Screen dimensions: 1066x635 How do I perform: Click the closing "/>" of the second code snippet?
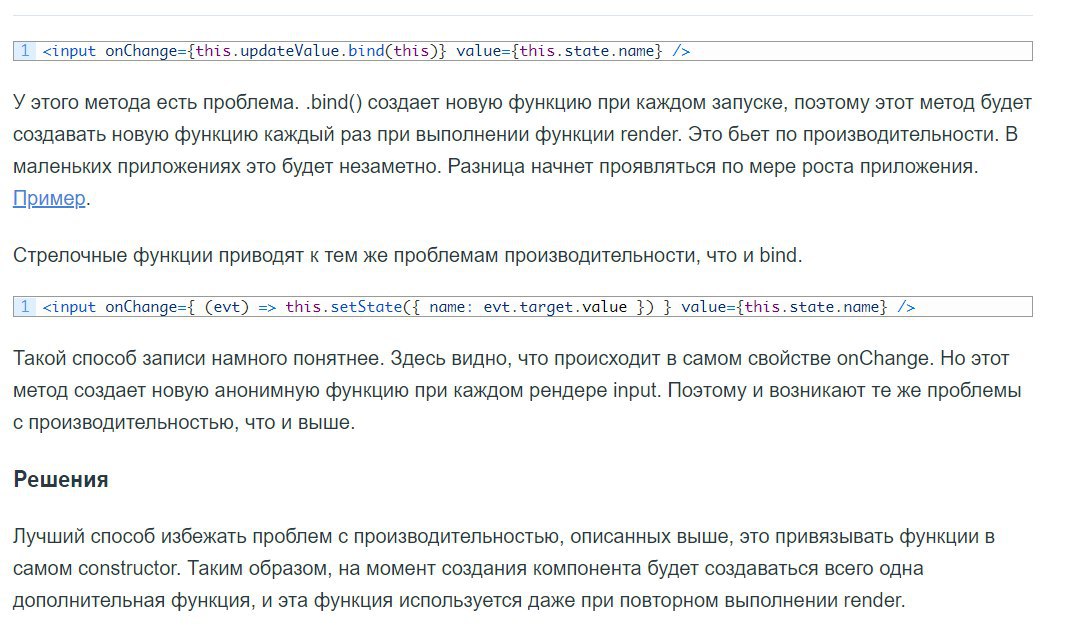[906, 307]
